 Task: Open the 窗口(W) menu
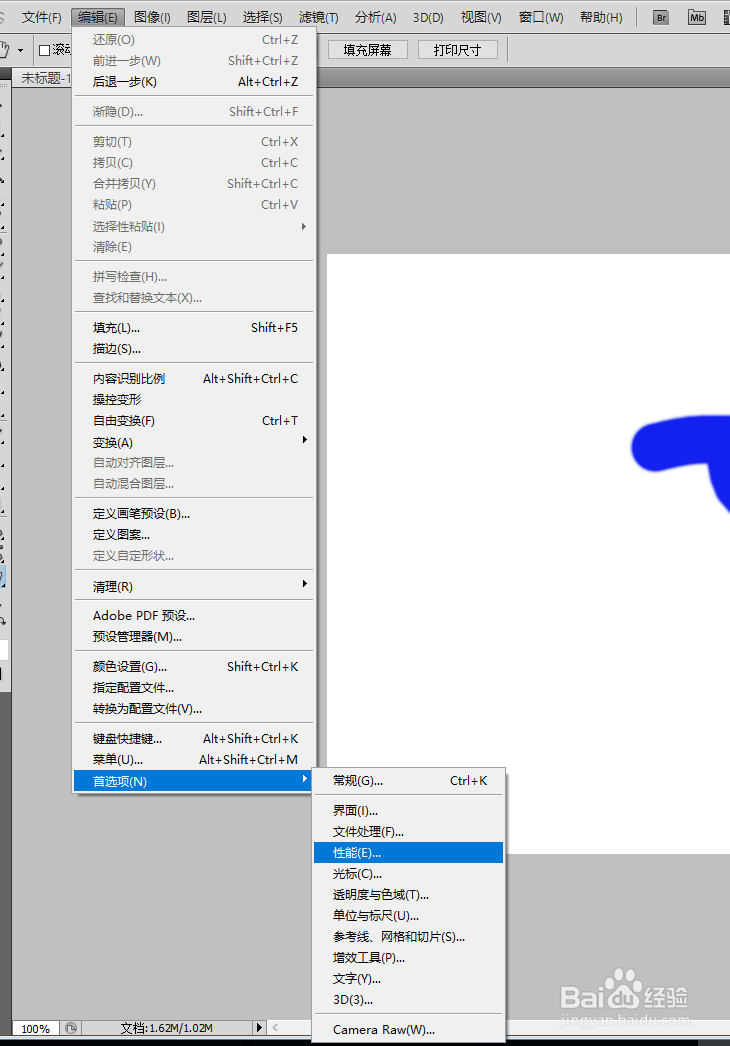click(541, 17)
